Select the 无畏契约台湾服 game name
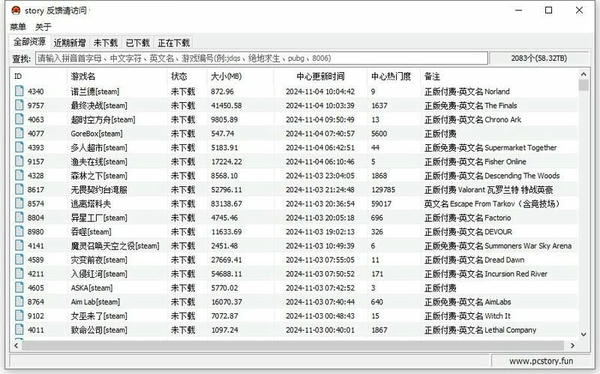This screenshot has height=374, width=600. pyautogui.click(x=99, y=189)
